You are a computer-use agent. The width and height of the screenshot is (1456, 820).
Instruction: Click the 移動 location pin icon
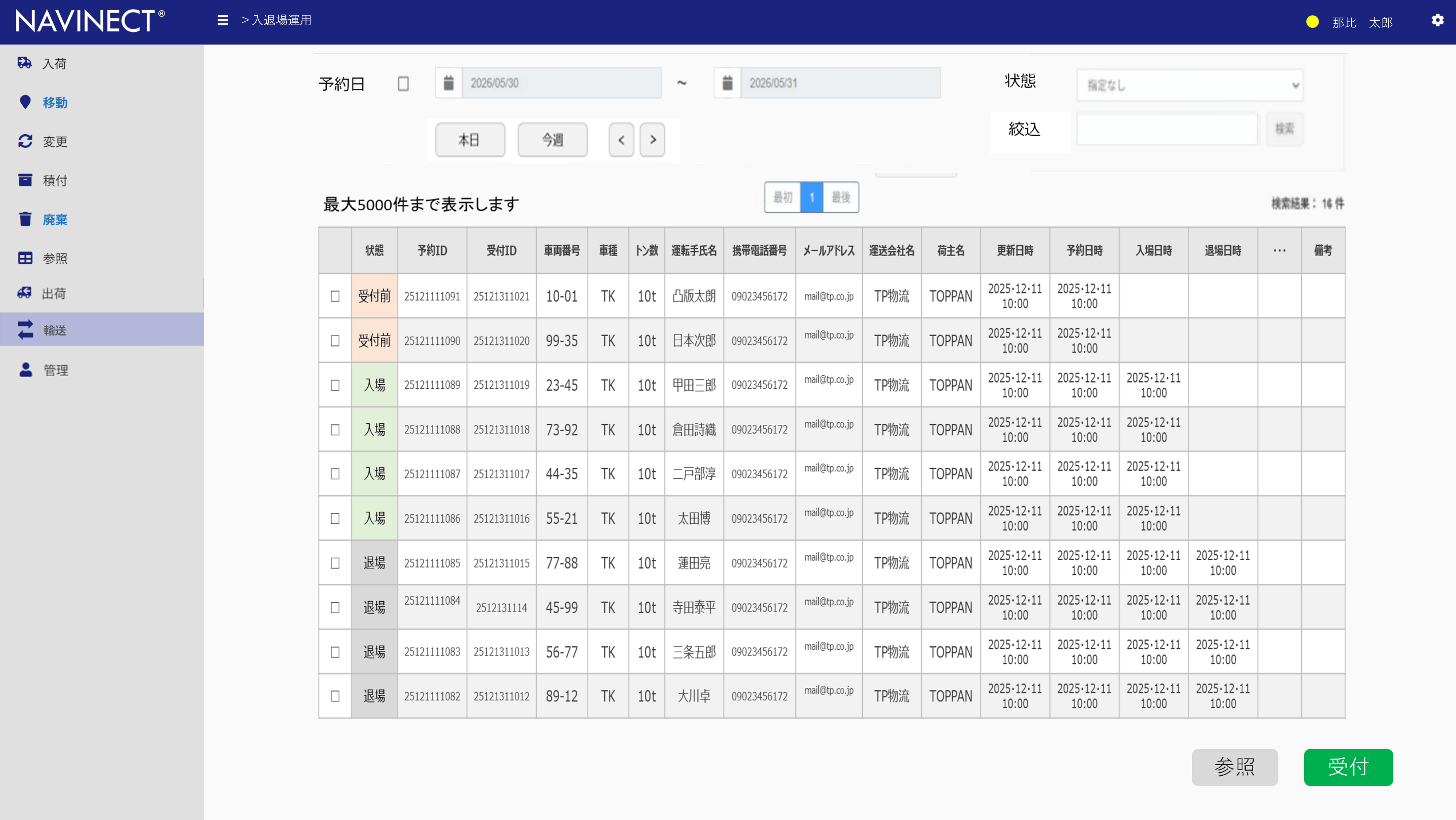click(x=25, y=102)
